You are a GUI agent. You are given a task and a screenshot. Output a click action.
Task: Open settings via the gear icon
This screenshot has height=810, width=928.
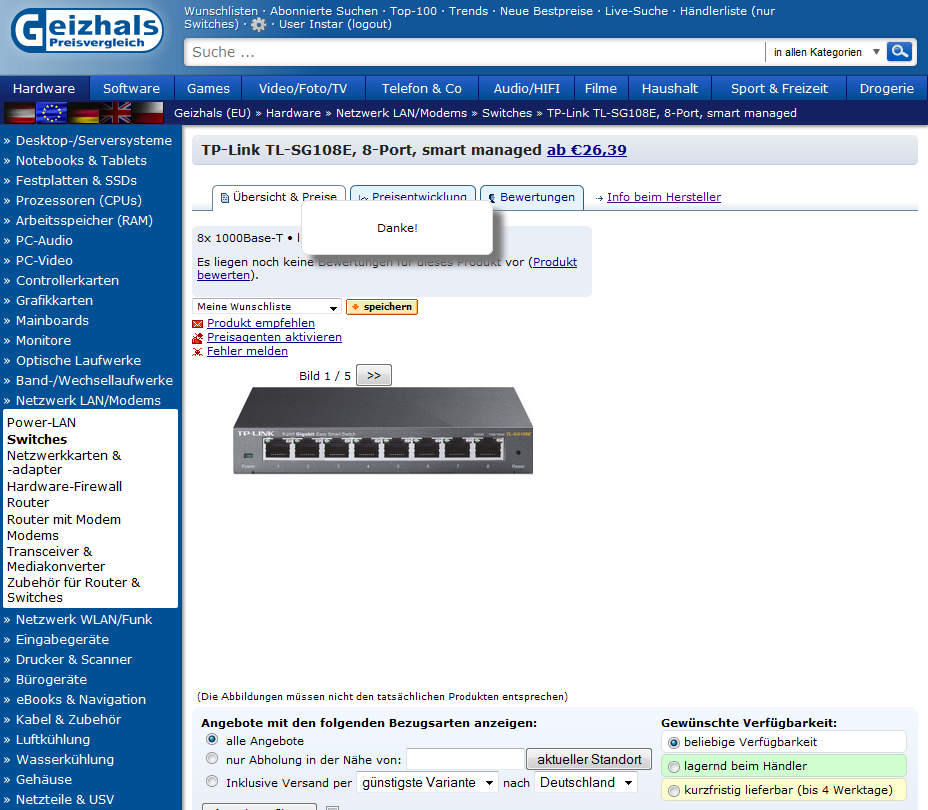pos(258,24)
